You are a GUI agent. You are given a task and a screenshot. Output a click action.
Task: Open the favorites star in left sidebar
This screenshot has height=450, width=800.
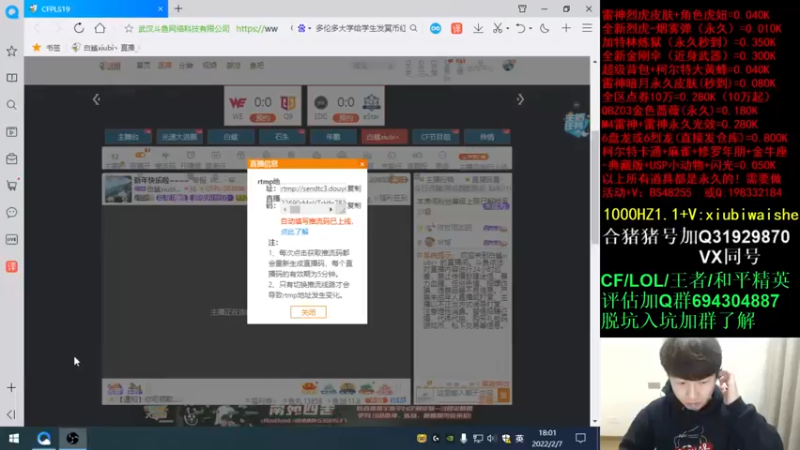[x=11, y=51]
